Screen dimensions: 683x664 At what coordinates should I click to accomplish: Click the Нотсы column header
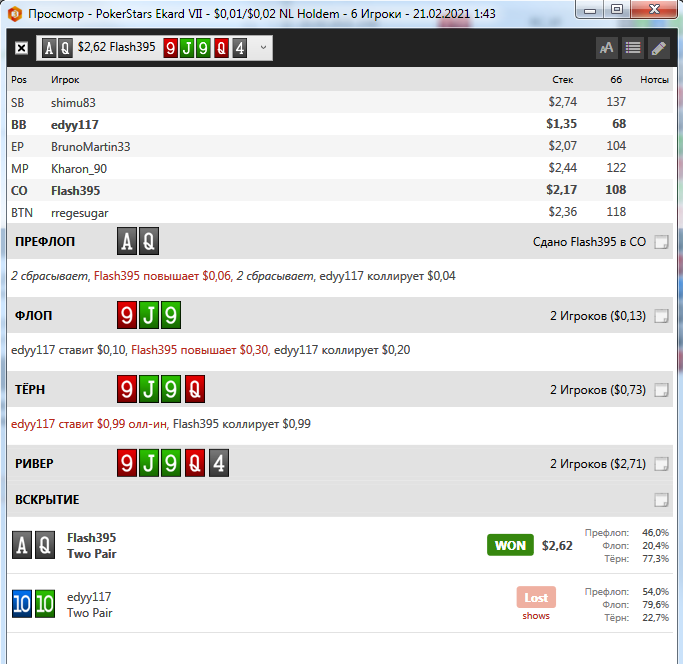[x=654, y=80]
